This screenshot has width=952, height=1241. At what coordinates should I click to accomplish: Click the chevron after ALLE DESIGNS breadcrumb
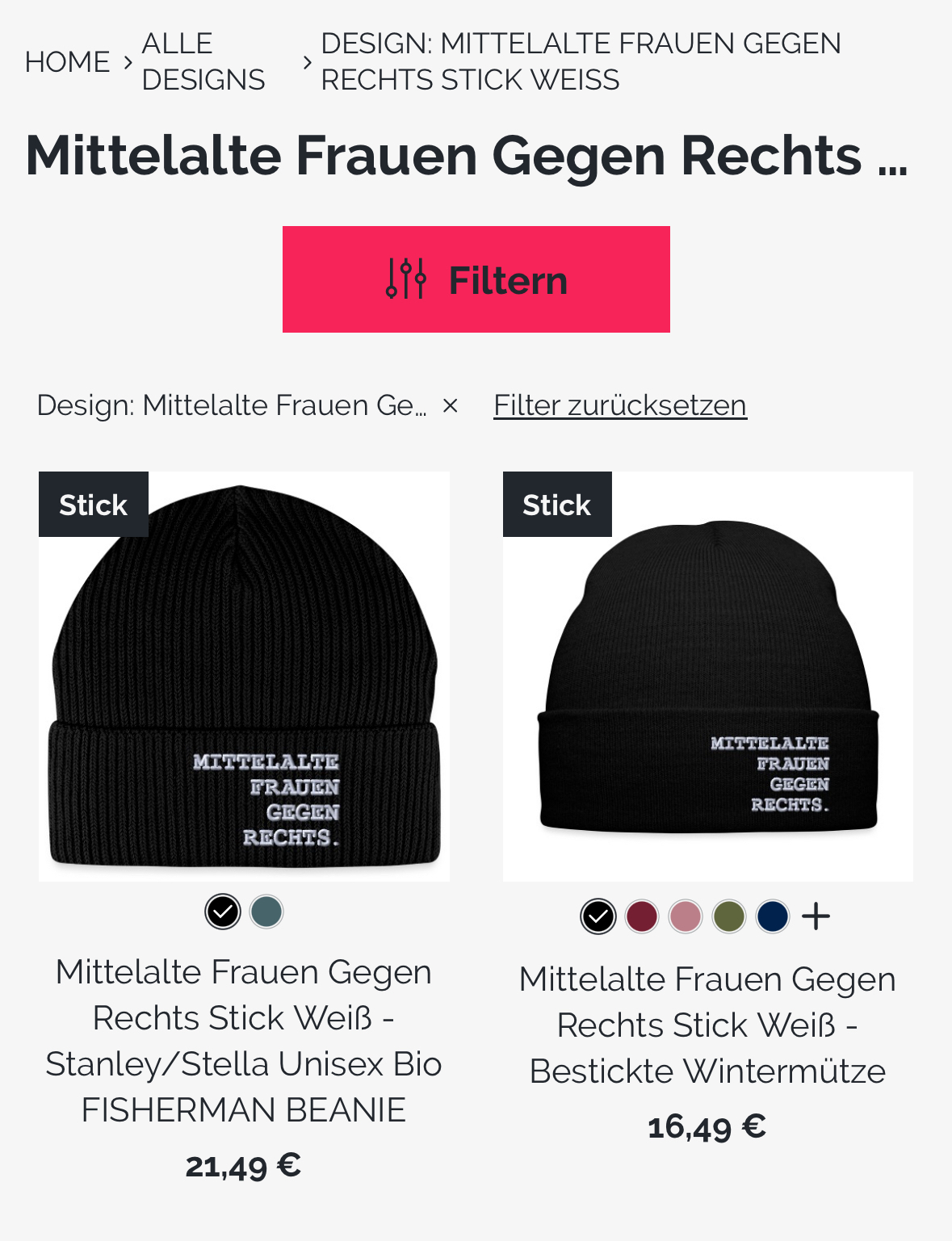coord(307,61)
